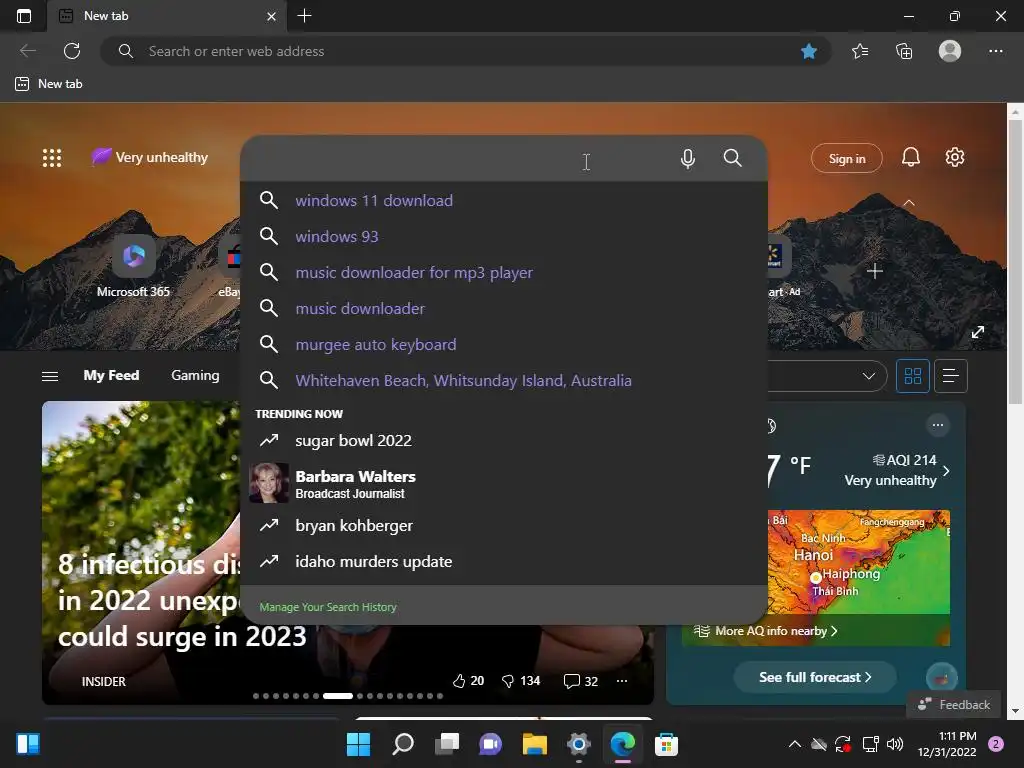Open the notifications bell

coord(910,157)
